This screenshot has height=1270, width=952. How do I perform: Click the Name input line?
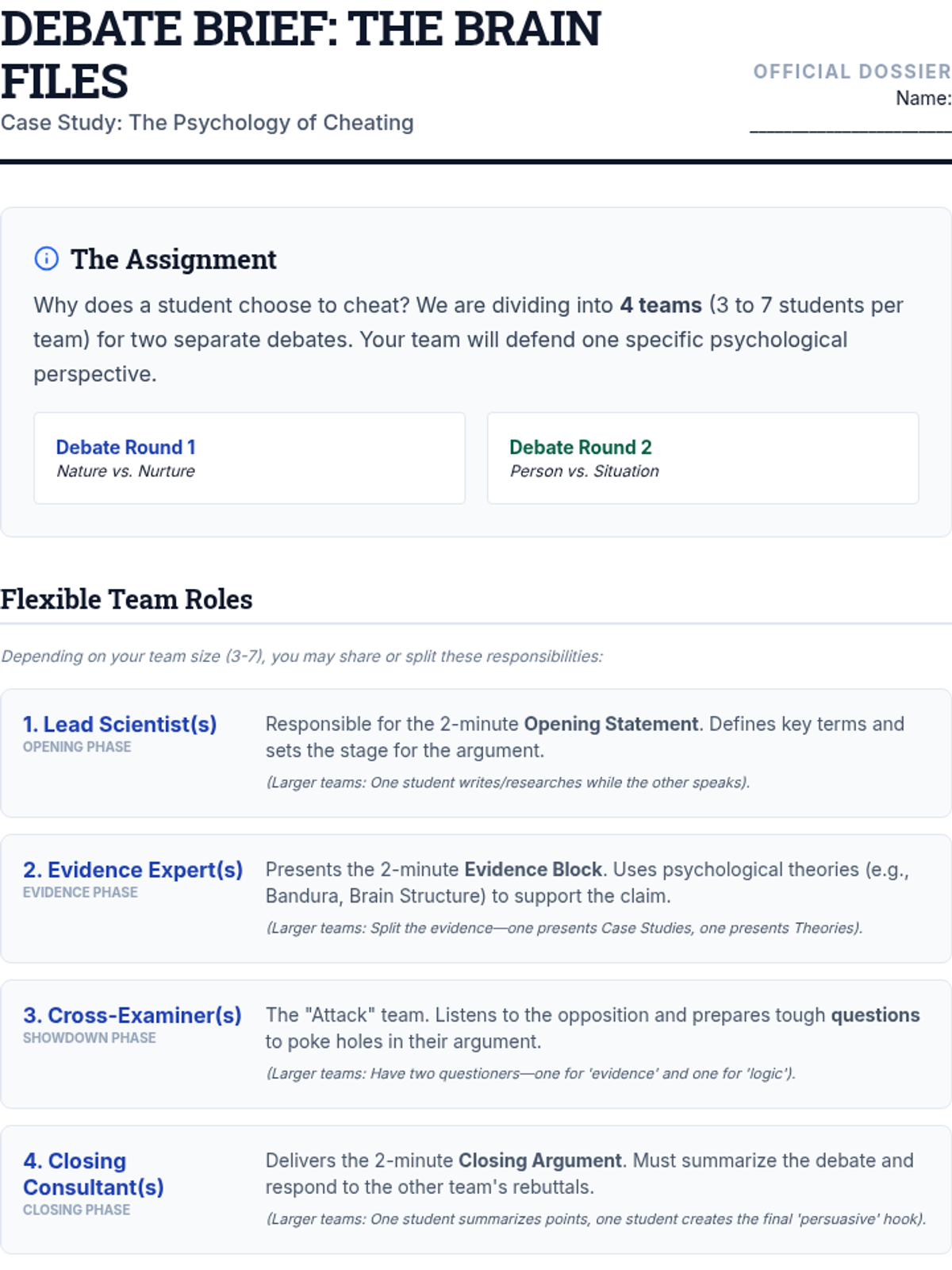(x=850, y=124)
